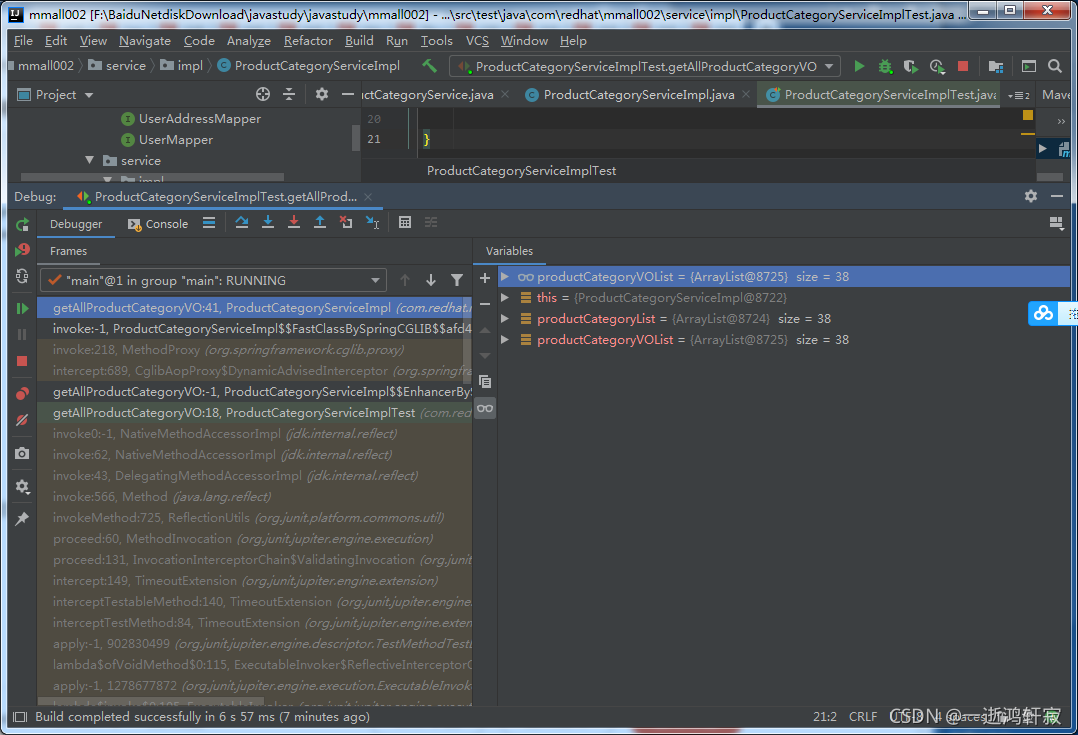Collapse the service folder in tree
Image resolution: width=1078 pixels, height=735 pixels.
pyautogui.click(x=89, y=160)
